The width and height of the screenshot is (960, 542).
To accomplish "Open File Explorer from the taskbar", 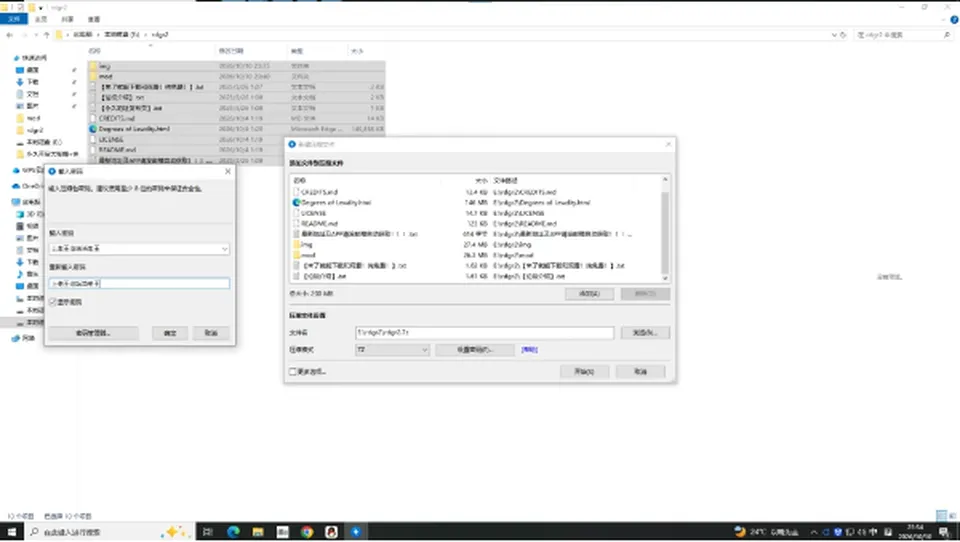I will pyautogui.click(x=258, y=532).
